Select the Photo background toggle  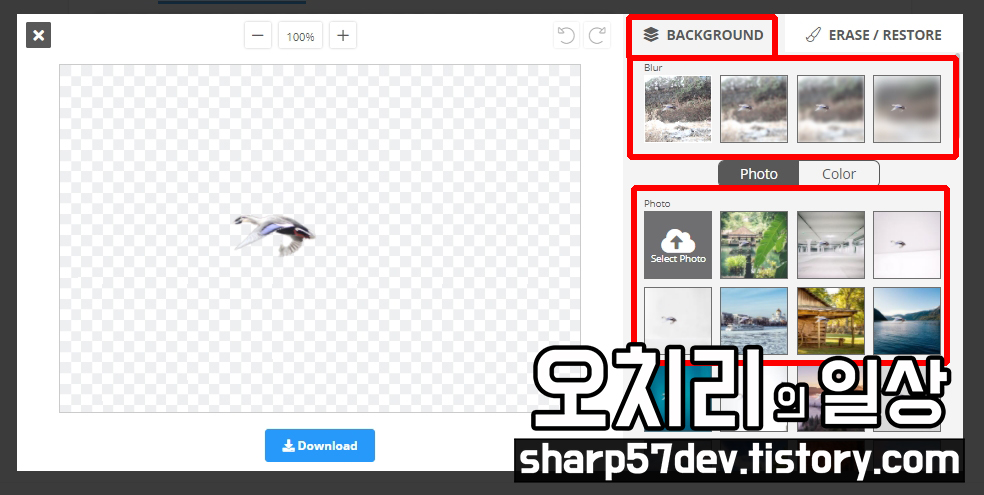pyautogui.click(x=758, y=174)
